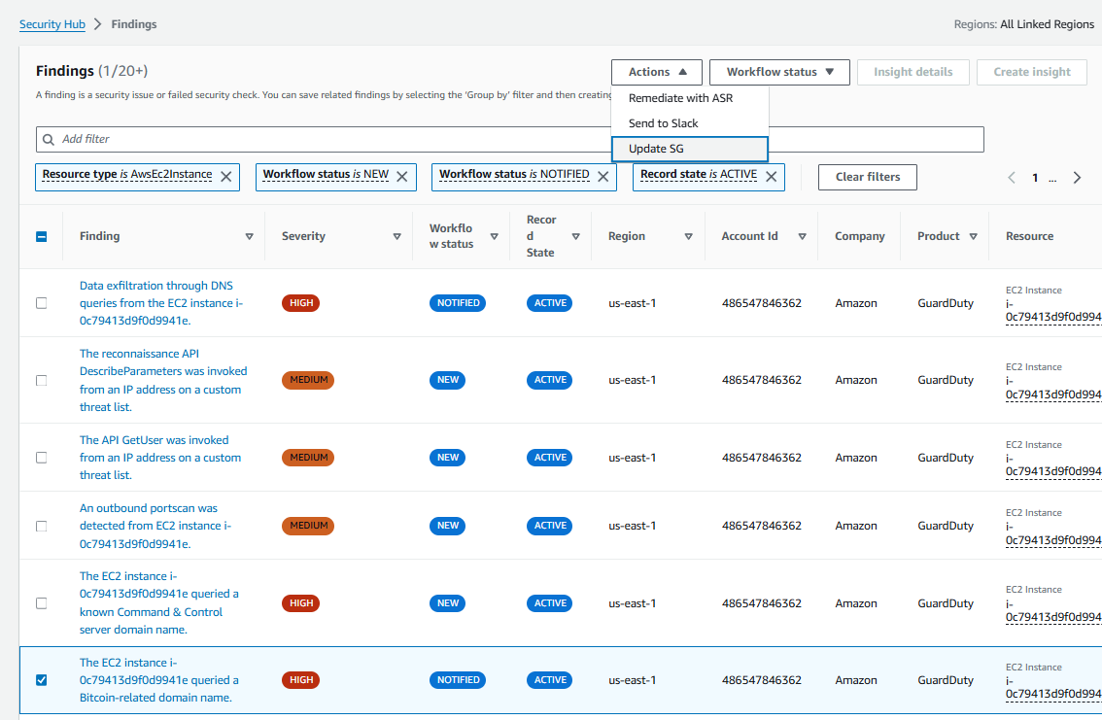
Task: Click the HIGH severity badge on Bitcoin finding
Action: point(301,680)
